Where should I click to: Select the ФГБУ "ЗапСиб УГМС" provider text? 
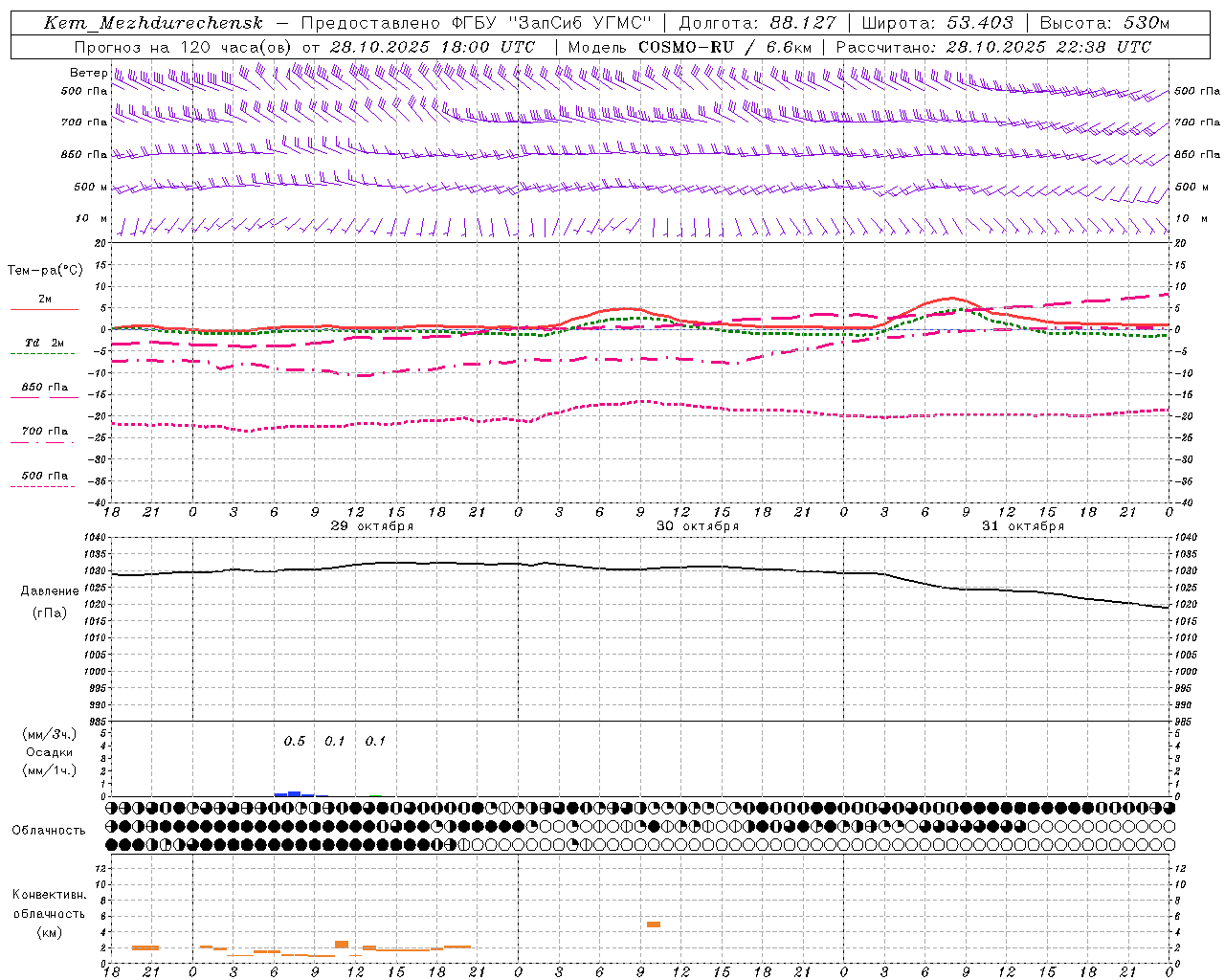pyautogui.click(x=551, y=23)
